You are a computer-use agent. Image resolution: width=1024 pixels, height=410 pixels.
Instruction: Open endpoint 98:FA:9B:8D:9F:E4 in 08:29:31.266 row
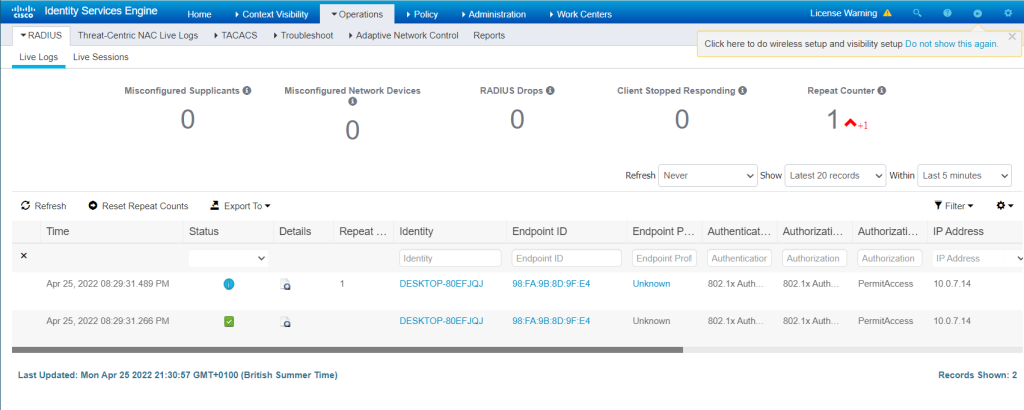click(551, 321)
